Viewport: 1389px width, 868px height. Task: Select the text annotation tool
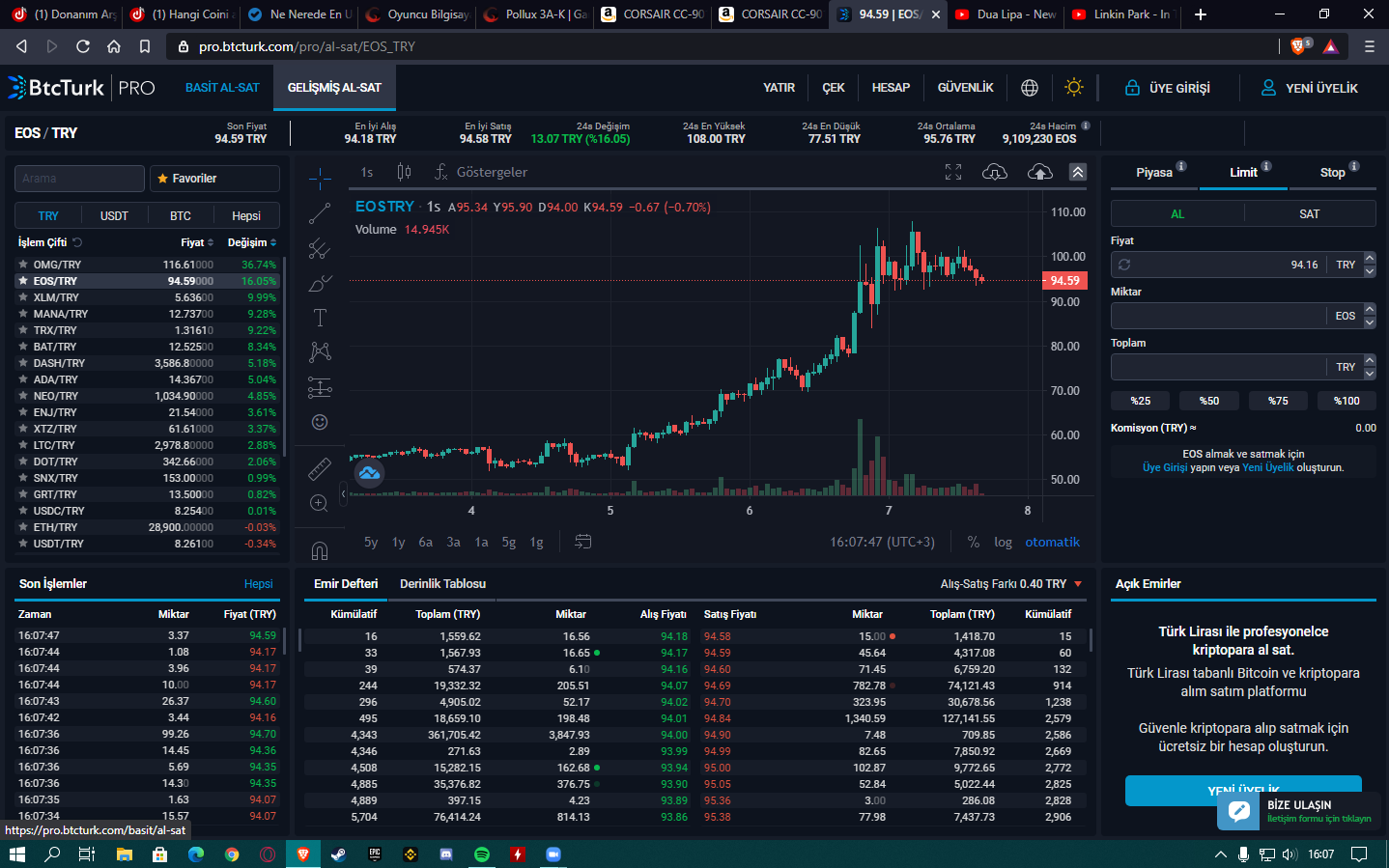coord(320,318)
